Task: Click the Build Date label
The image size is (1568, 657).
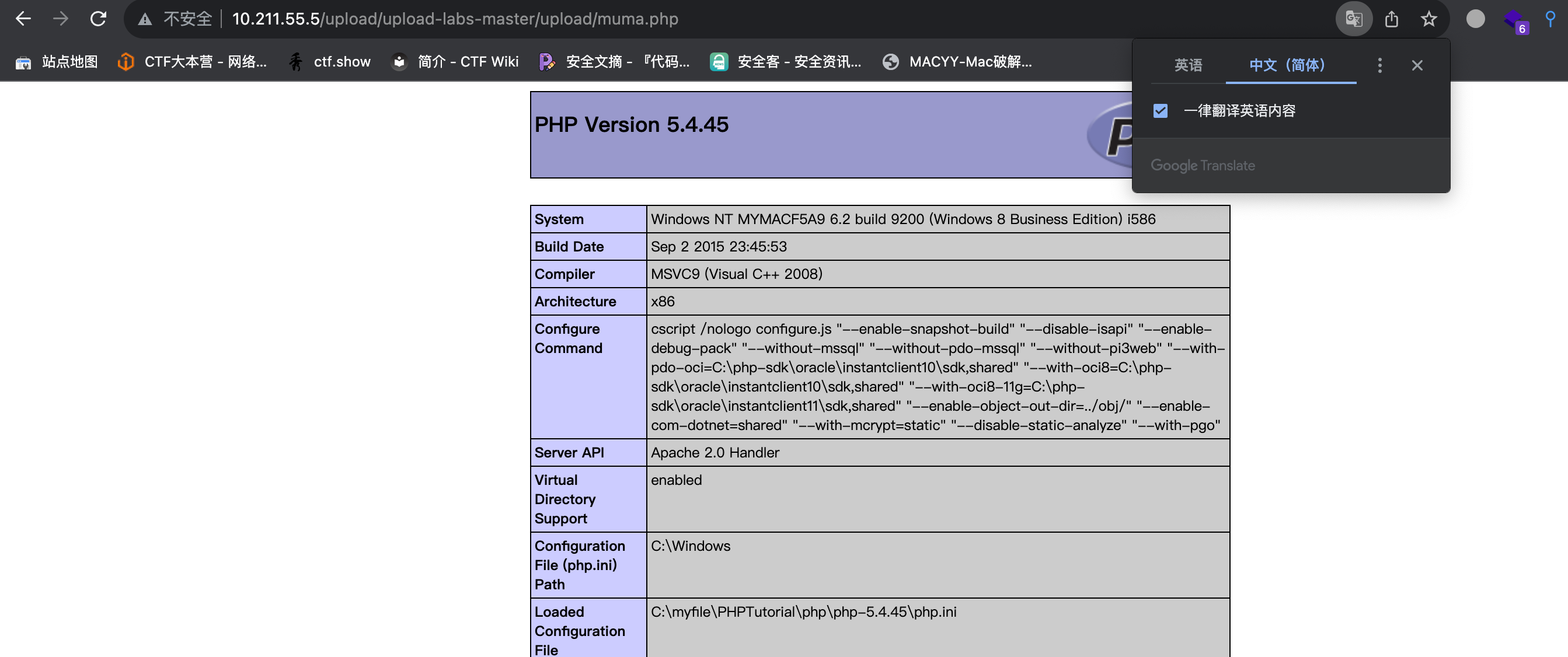Action: click(569, 246)
